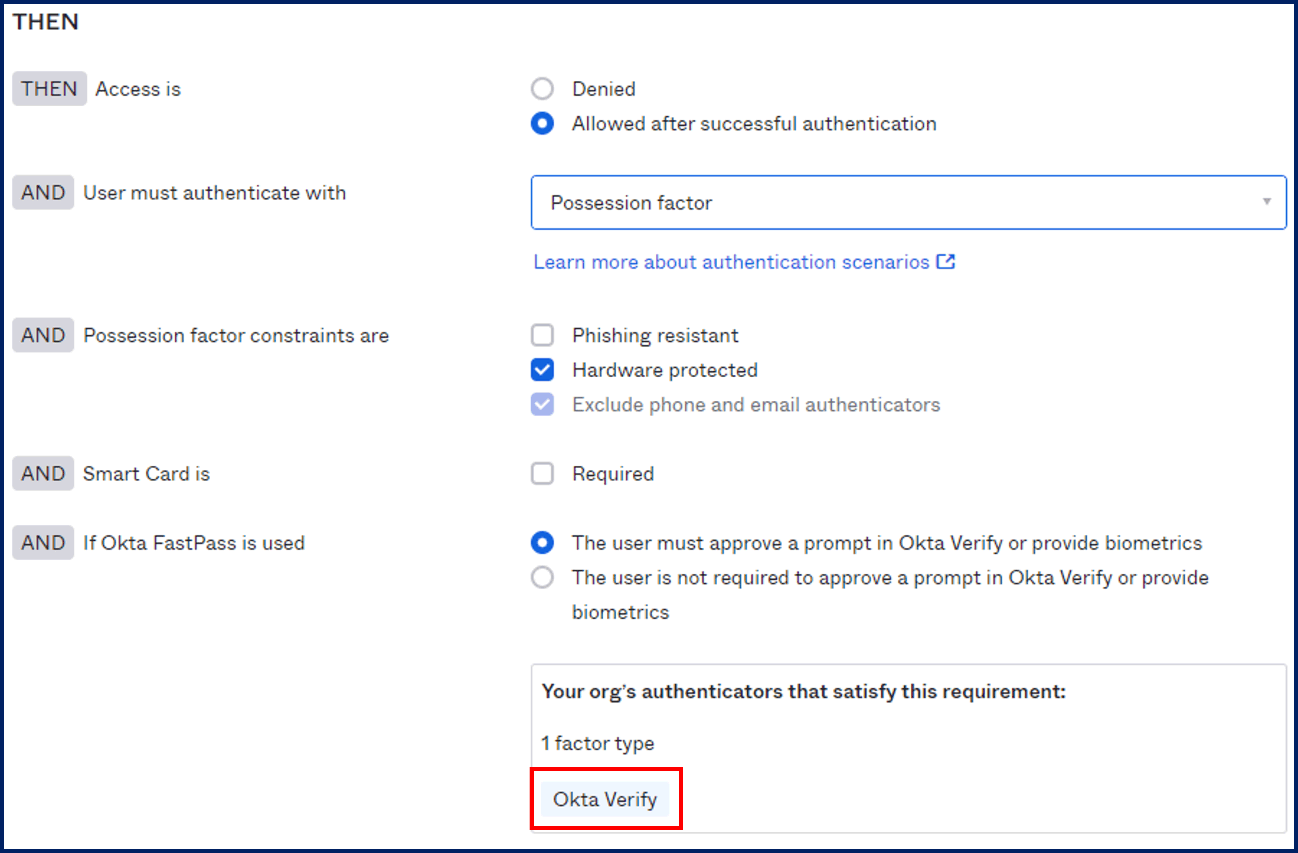Uncheck the Hardware protected checkbox
The width and height of the screenshot is (1298, 853).
(542, 370)
